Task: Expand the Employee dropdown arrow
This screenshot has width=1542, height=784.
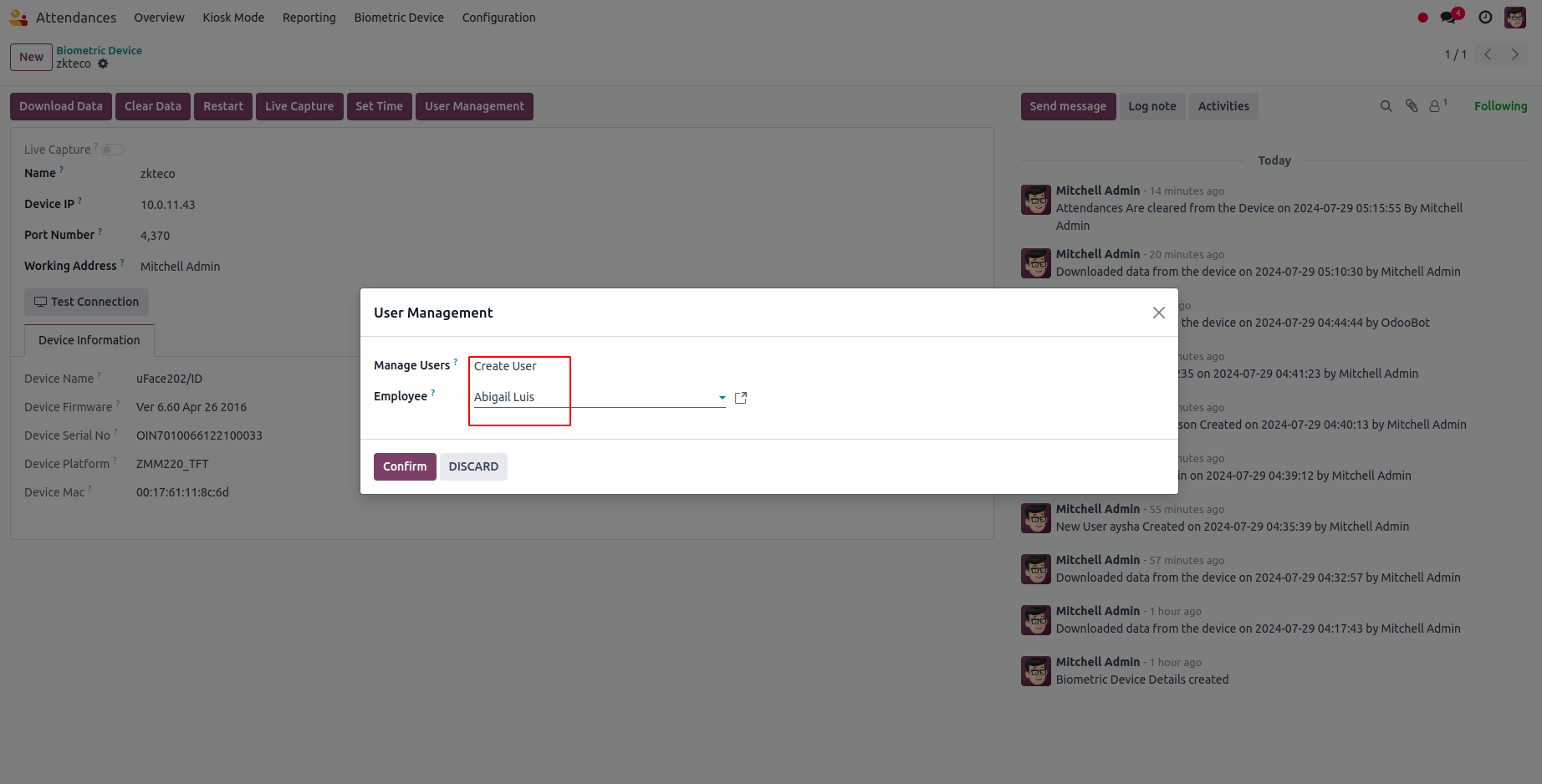Action: tap(722, 398)
